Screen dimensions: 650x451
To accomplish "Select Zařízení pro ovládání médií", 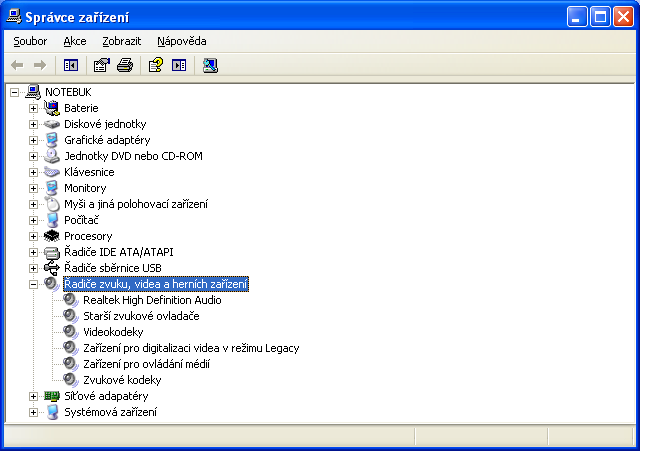I will click(146, 364).
